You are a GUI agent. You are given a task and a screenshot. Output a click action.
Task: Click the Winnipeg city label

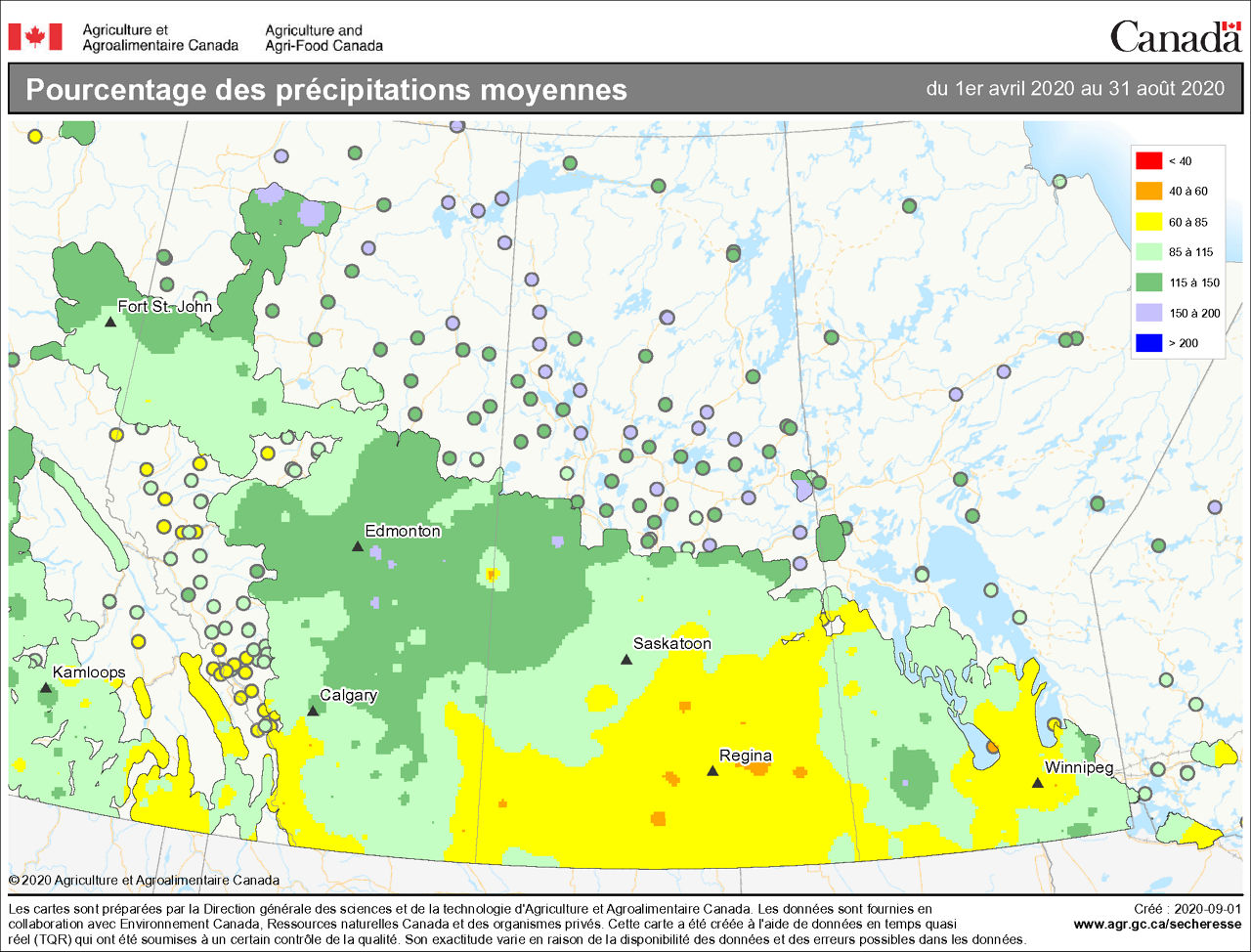1079,767
